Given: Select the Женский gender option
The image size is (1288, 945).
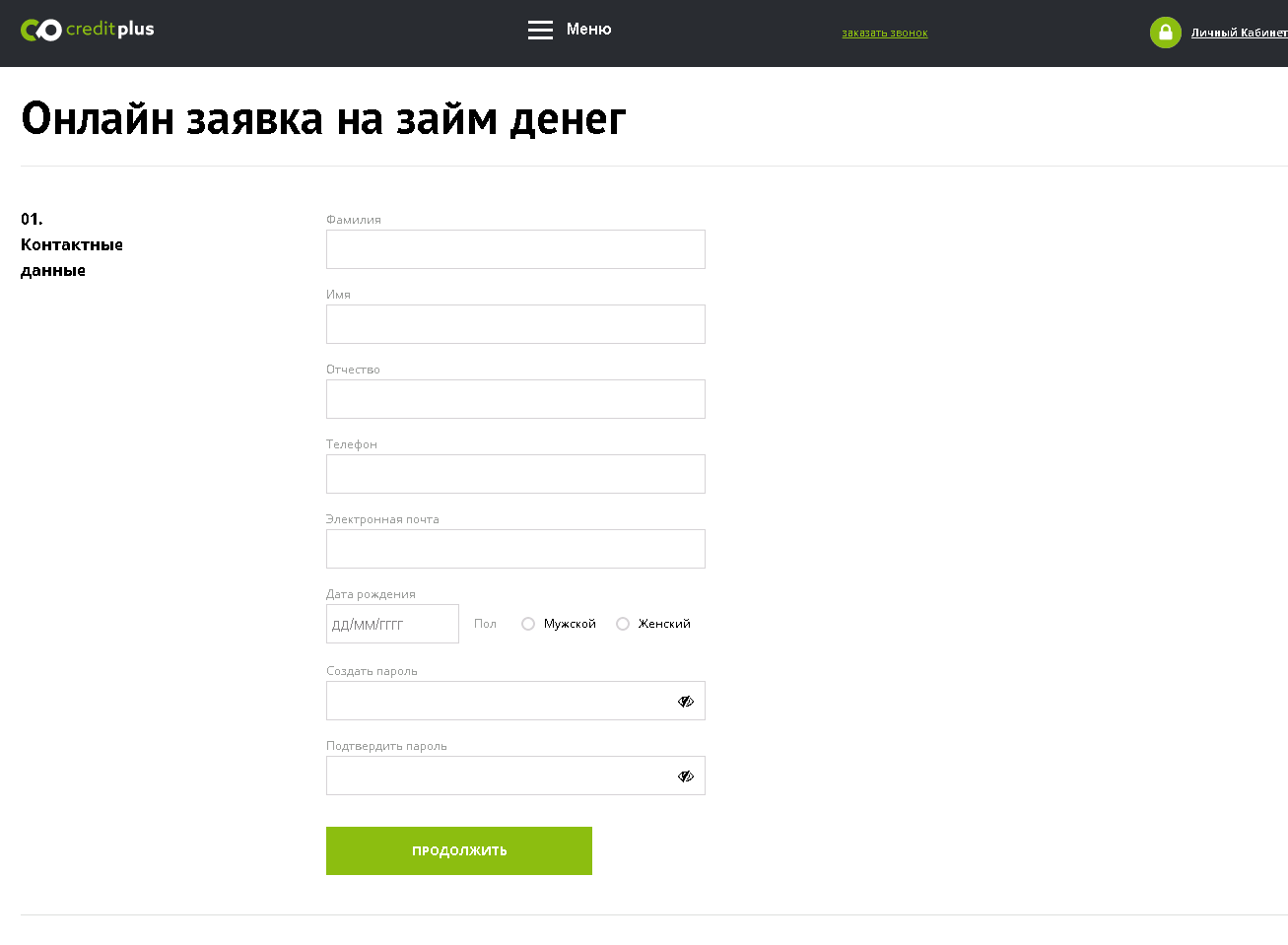Looking at the screenshot, I should [623, 624].
